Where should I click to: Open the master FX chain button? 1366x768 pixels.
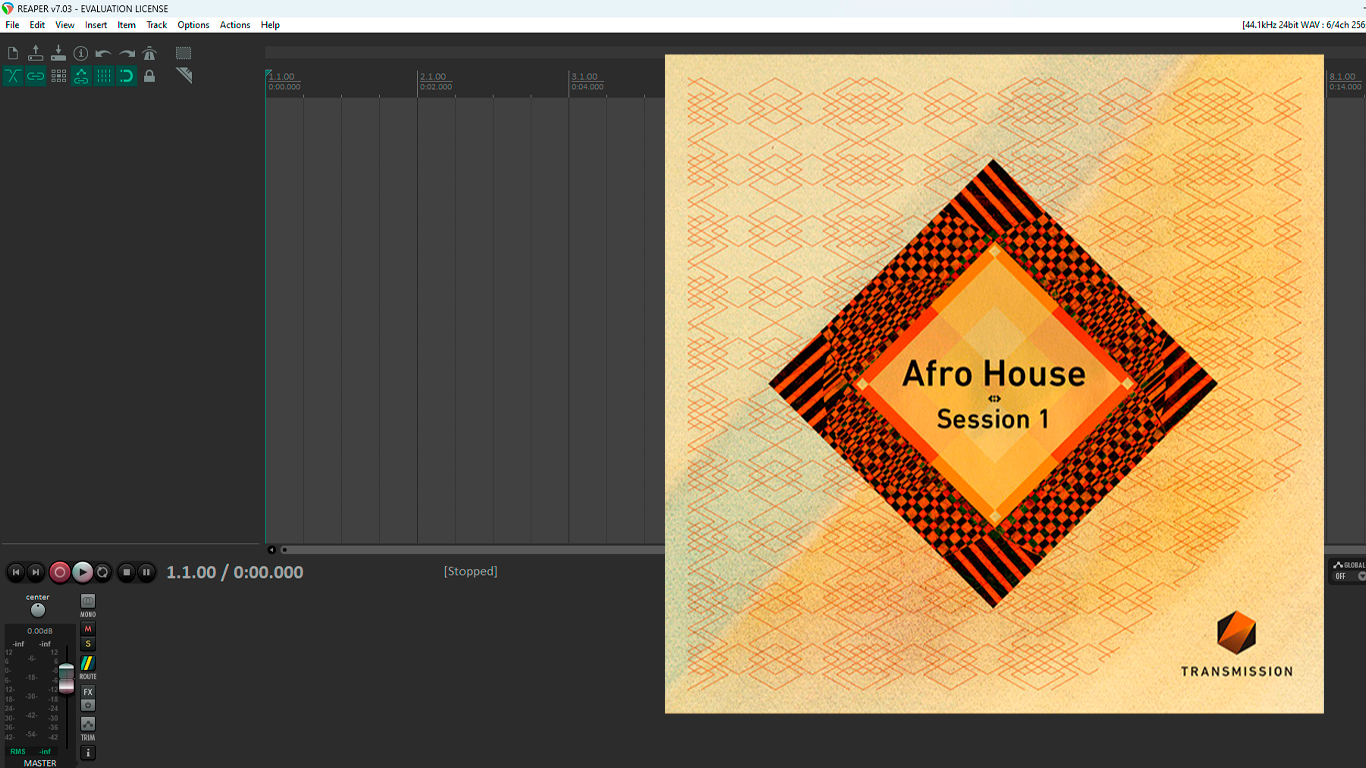88,692
